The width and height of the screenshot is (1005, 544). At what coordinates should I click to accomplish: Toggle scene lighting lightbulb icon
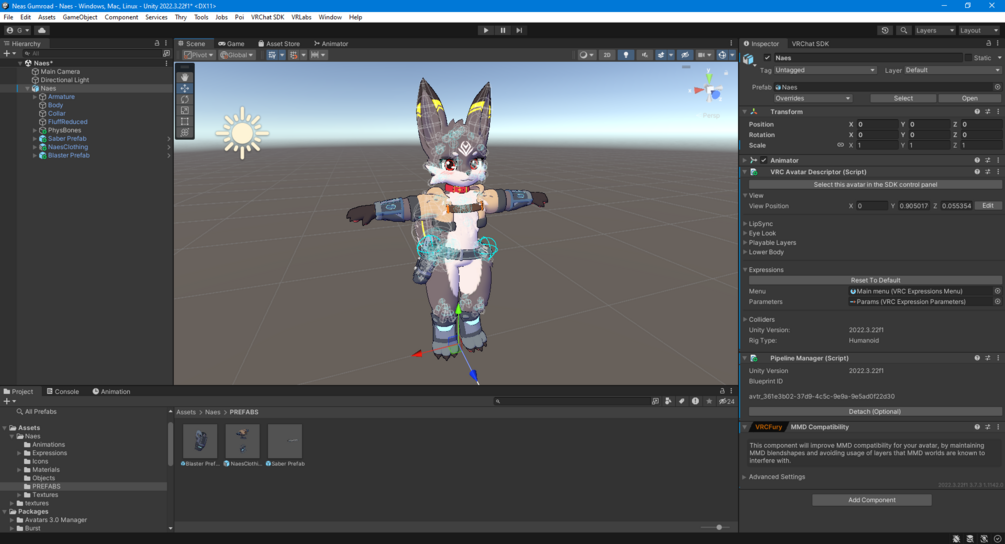[626, 55]
